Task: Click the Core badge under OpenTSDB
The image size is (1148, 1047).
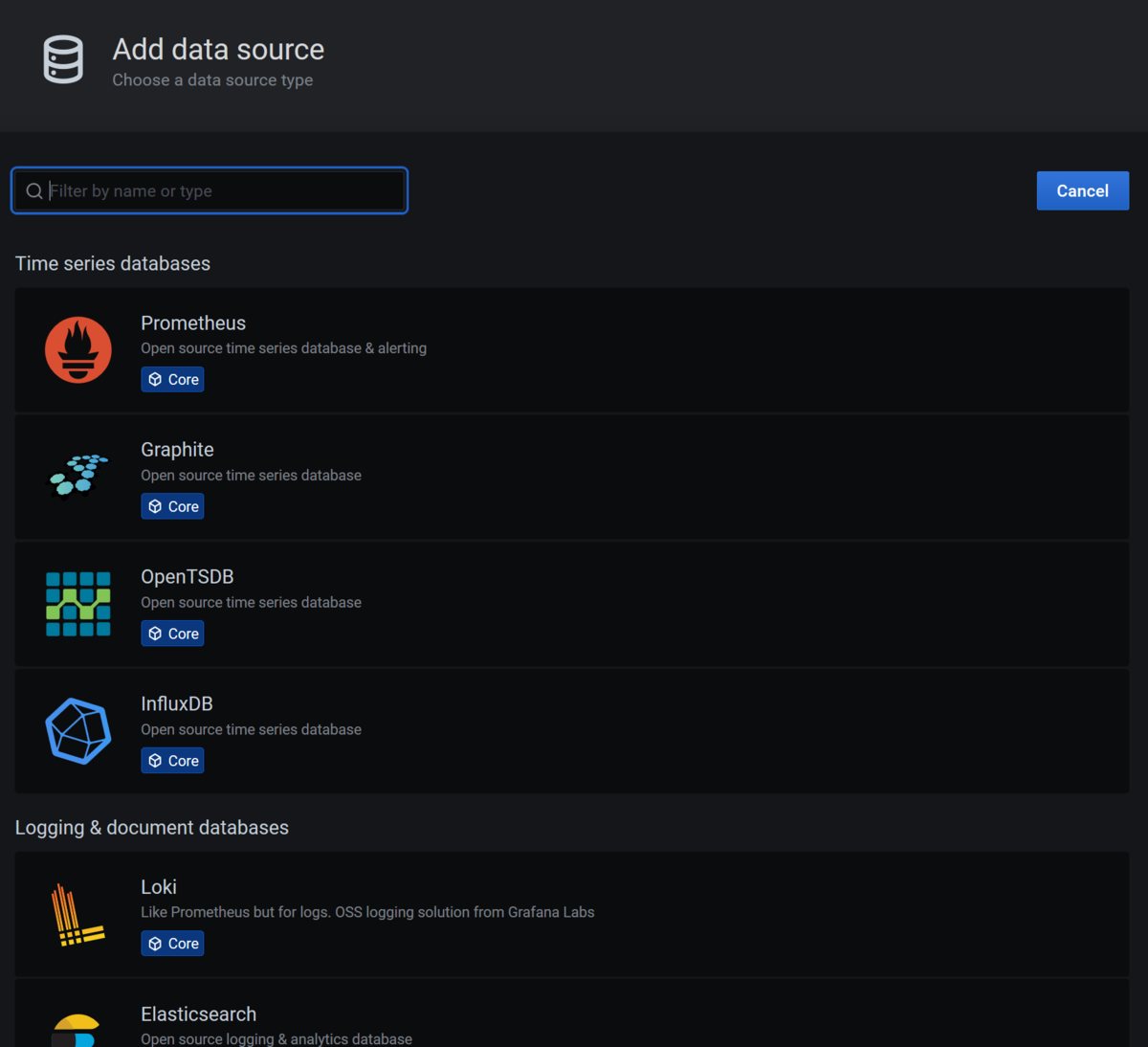Action: click(172, 634)
